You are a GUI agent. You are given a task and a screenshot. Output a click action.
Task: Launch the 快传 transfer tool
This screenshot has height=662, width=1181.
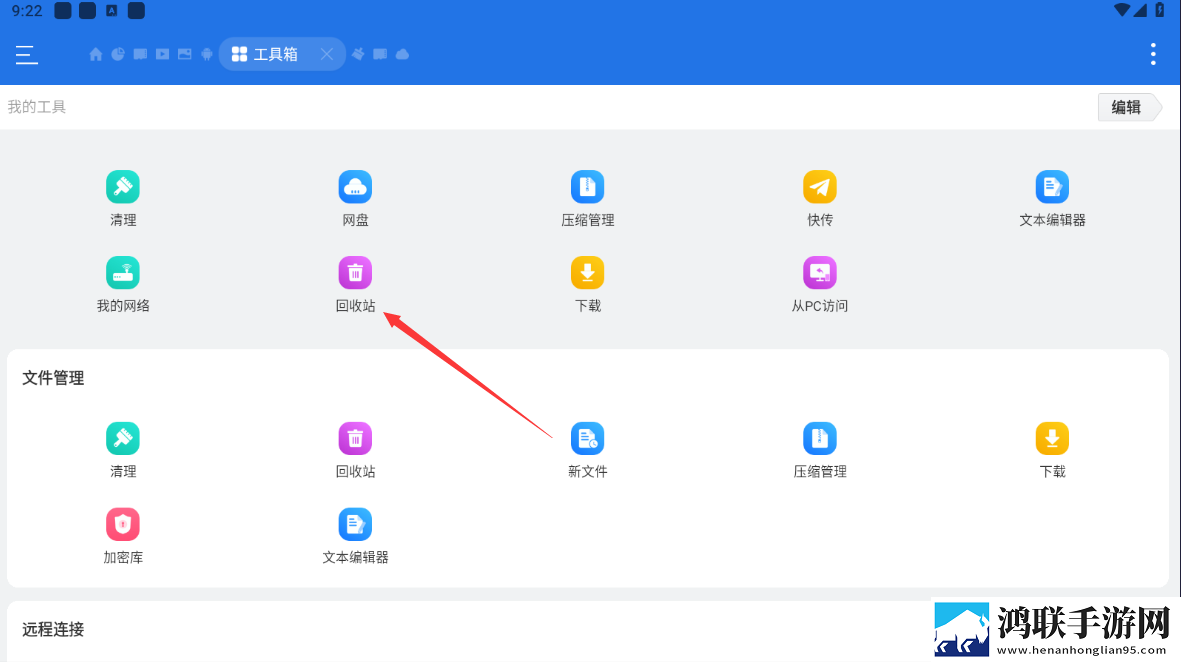[x=820, y=199]
